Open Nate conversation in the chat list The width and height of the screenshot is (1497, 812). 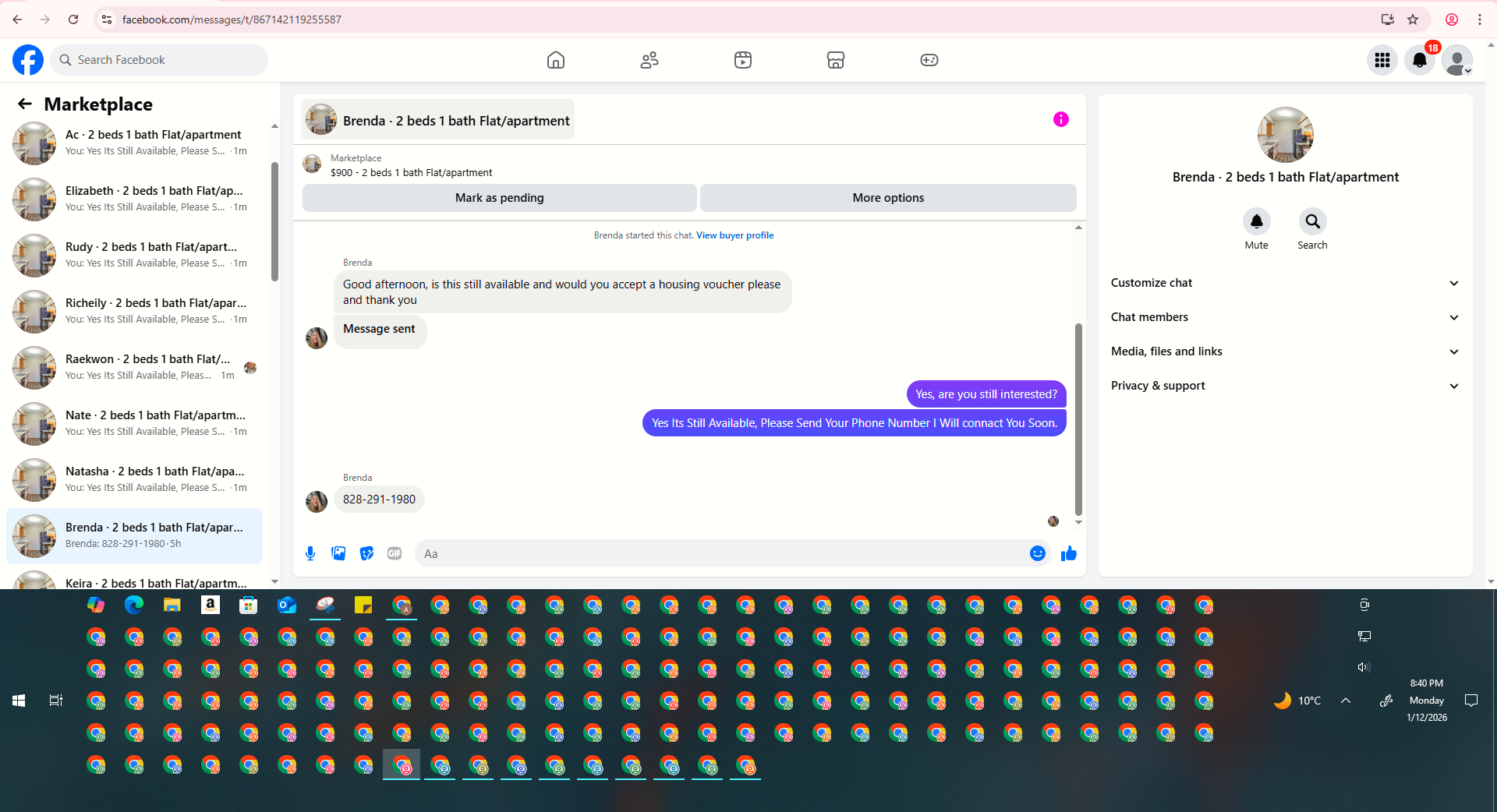coord(134,424)
